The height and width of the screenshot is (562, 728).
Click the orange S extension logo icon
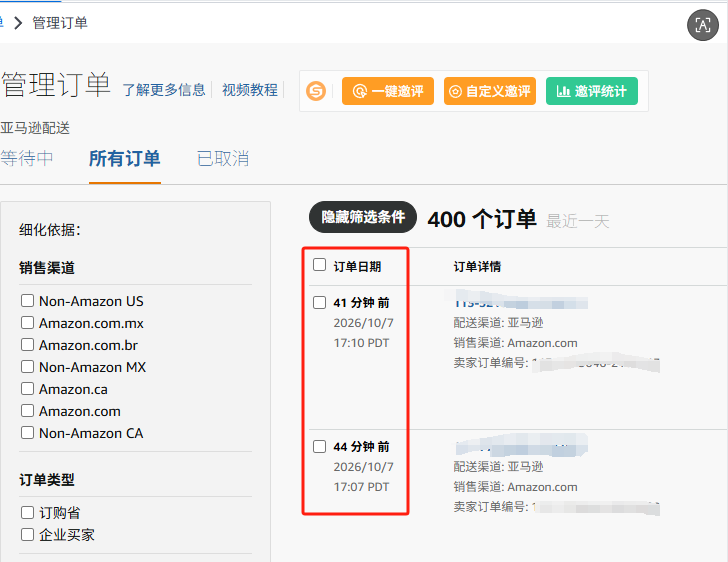coord(316,91)
